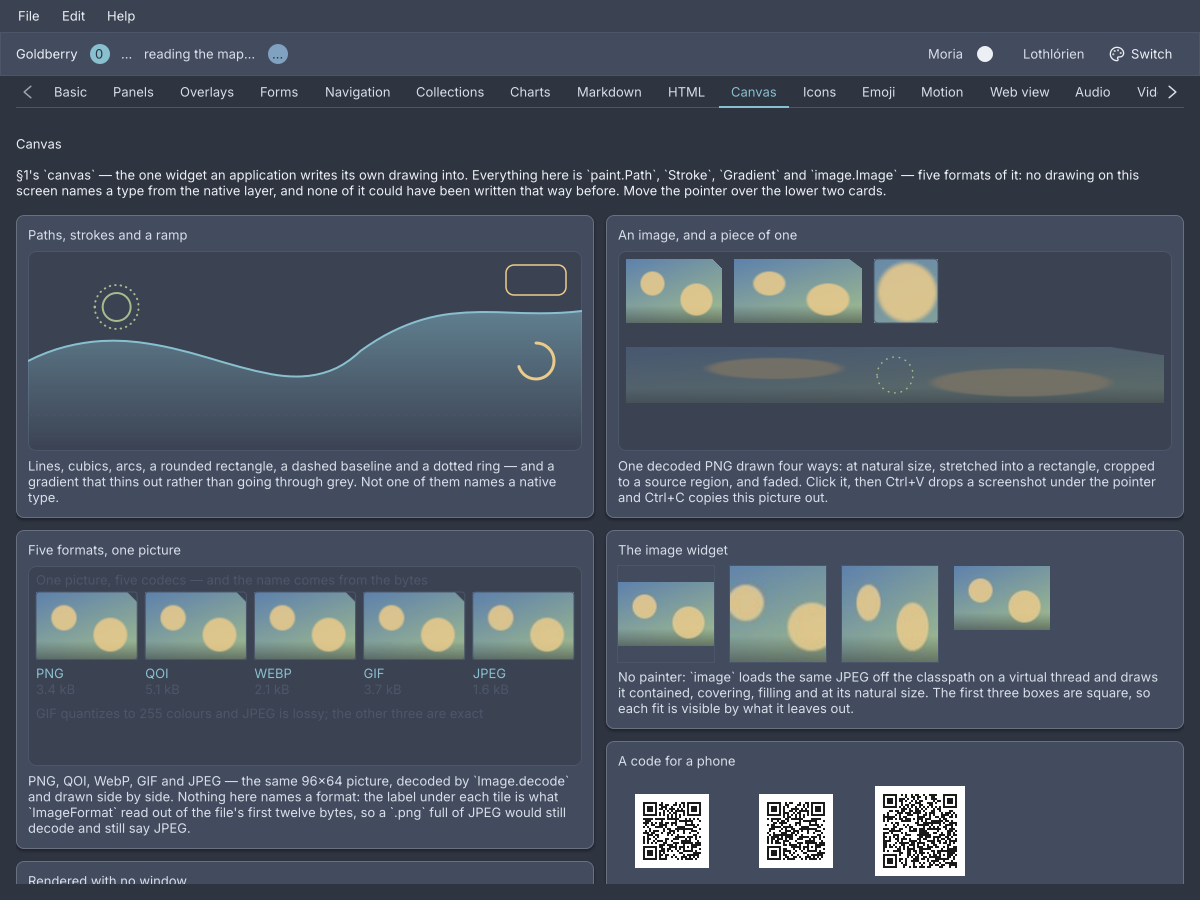Open the Help menu
This screenshot has height=900, width=1200.
pyautogui.click(x=121, y=16)
